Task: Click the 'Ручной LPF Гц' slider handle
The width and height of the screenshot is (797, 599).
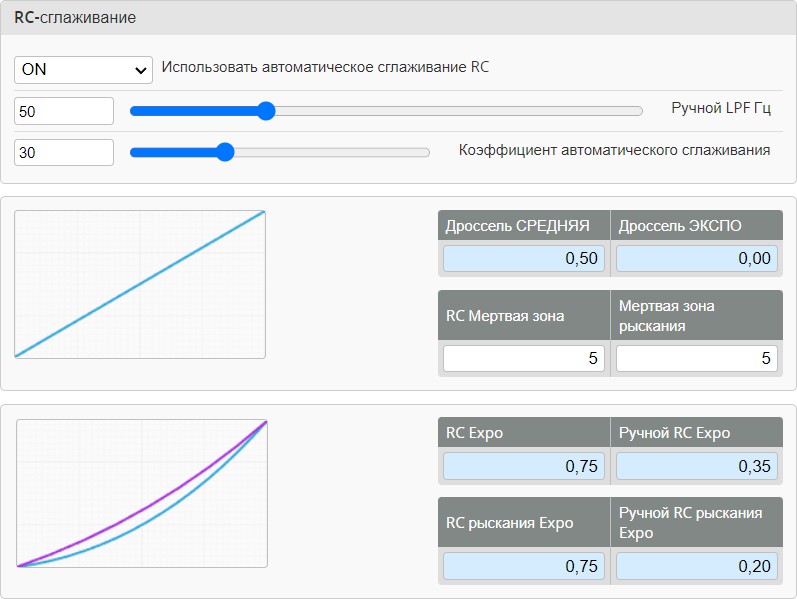Action: [265, 111]
